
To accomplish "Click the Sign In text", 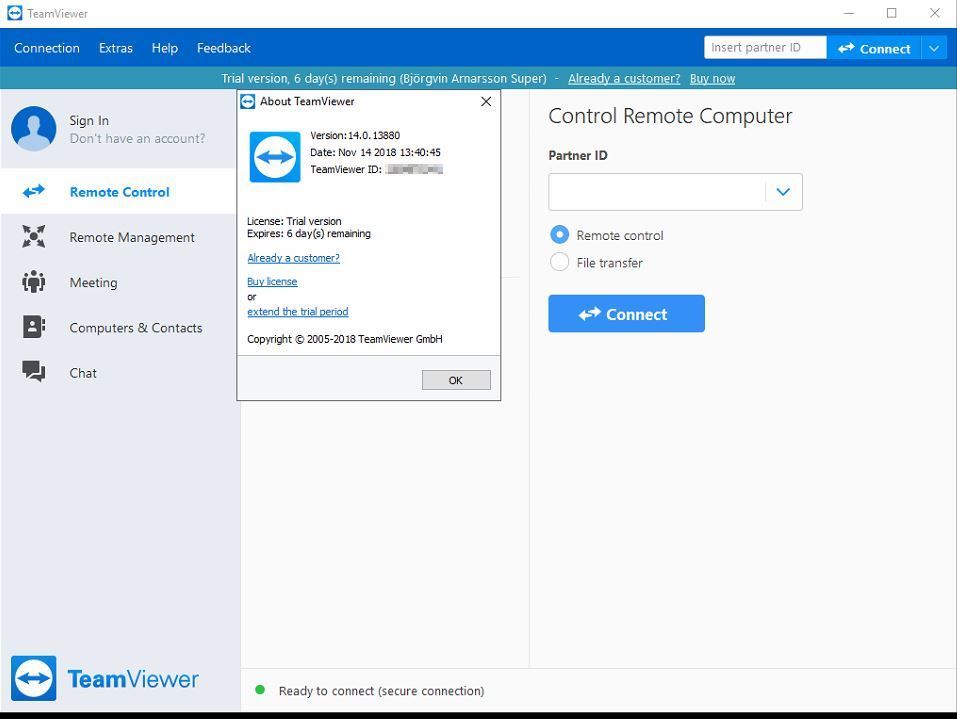I will [89, 120].
